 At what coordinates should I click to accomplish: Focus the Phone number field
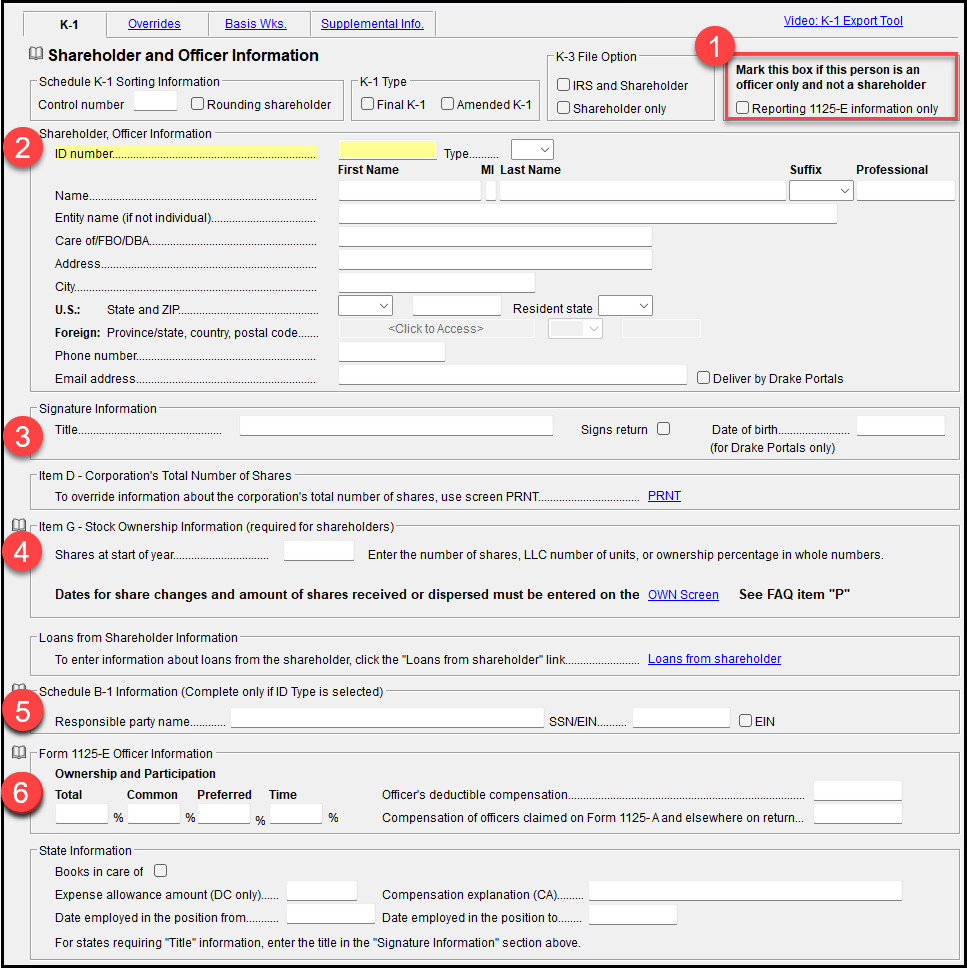[392, 351]
